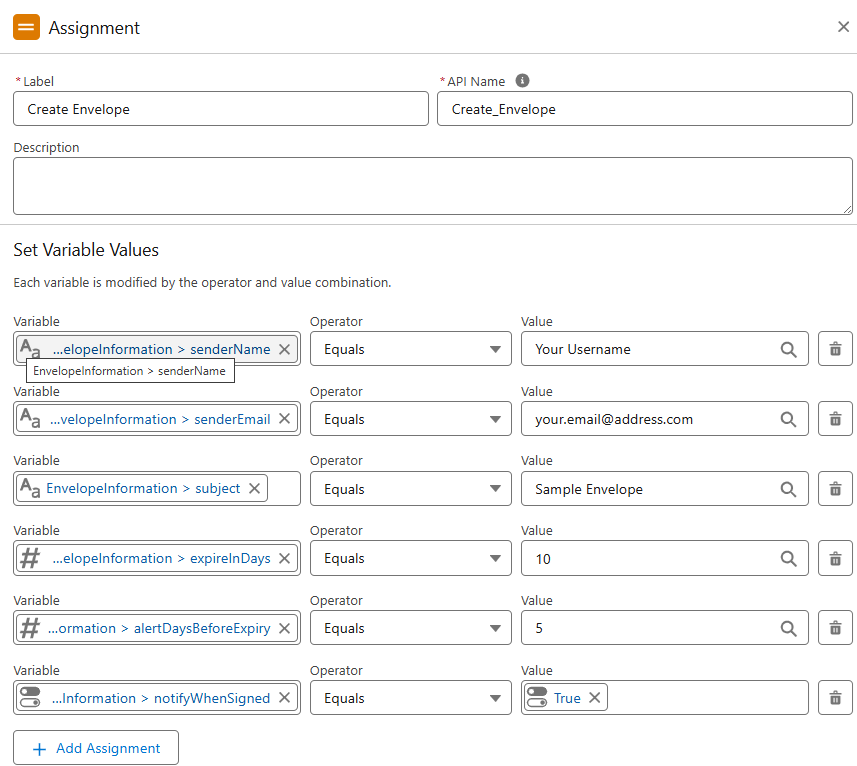This screenshot has height=766, width=857.
Task: Delete the notifyWhenSigned assignment row
Action: [835, 698]
